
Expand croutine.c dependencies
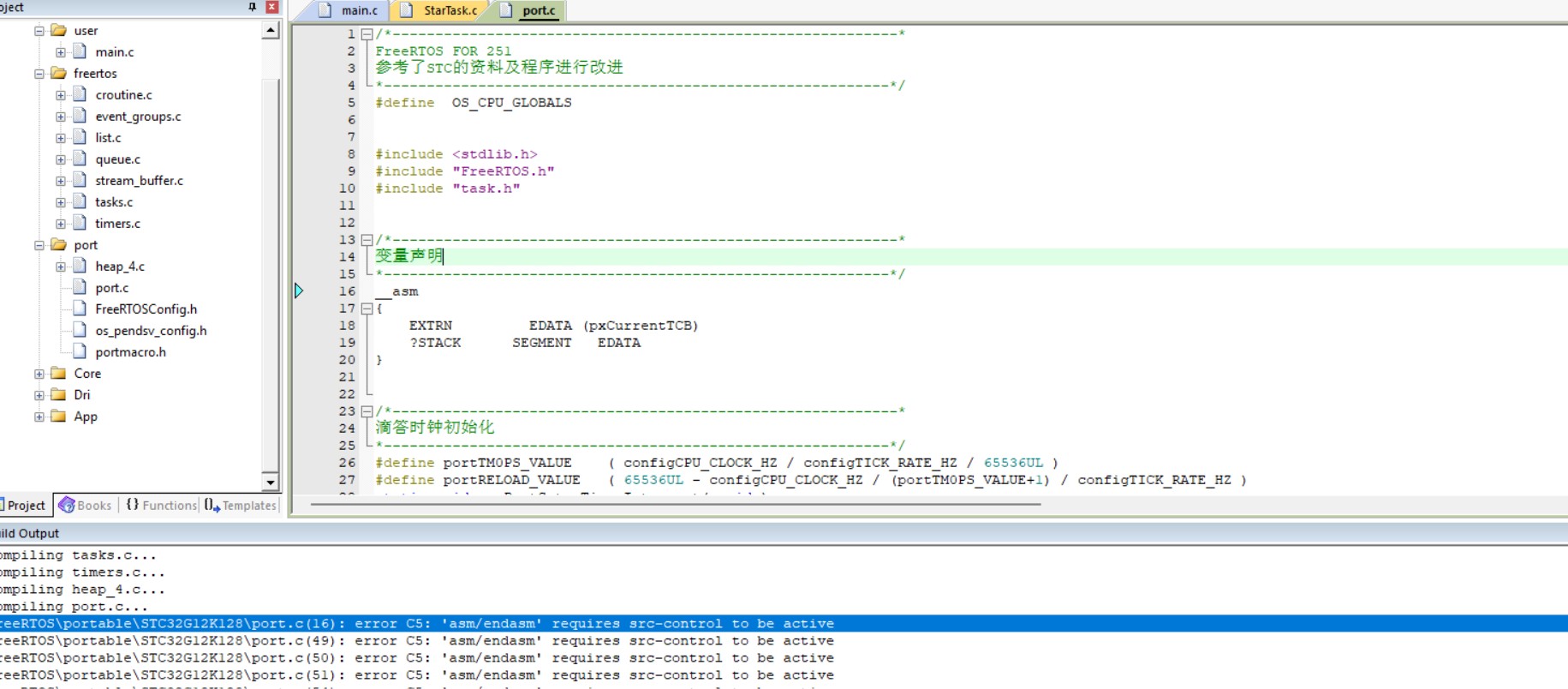(61, 95)
